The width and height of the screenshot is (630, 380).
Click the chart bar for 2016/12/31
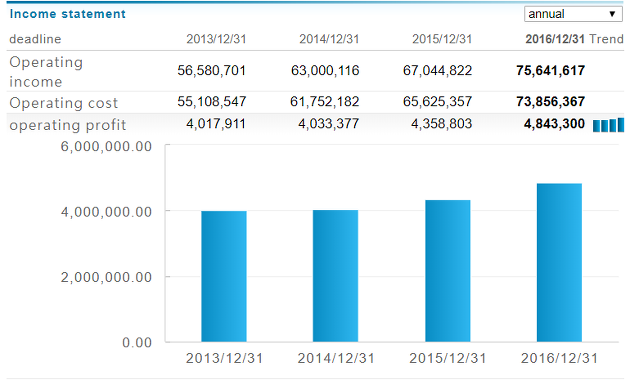(x=559, y=263)
